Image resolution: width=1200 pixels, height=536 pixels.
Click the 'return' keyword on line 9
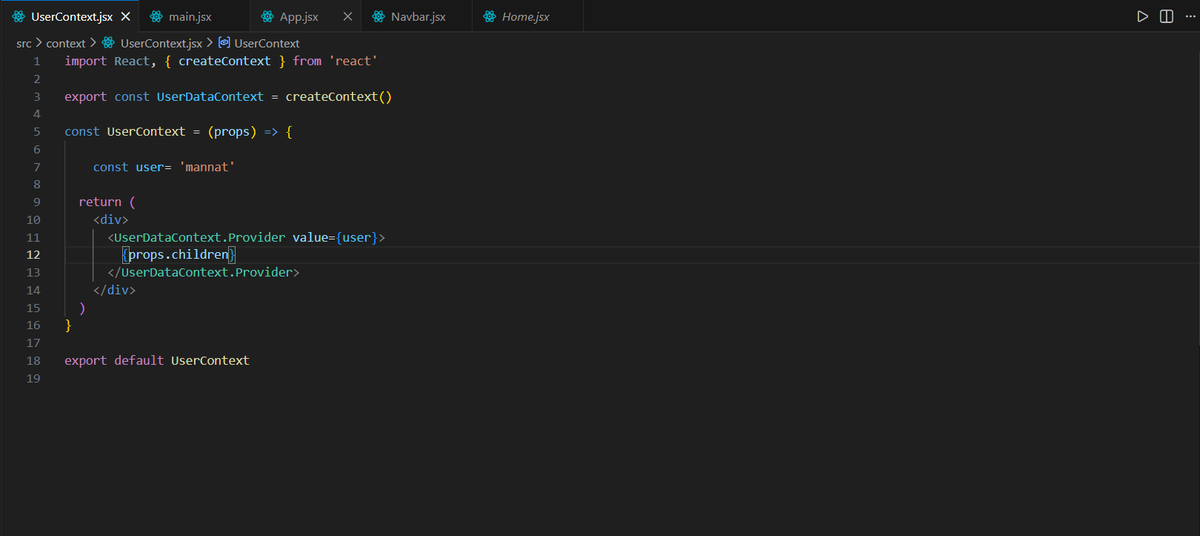[x=100, y=202]
